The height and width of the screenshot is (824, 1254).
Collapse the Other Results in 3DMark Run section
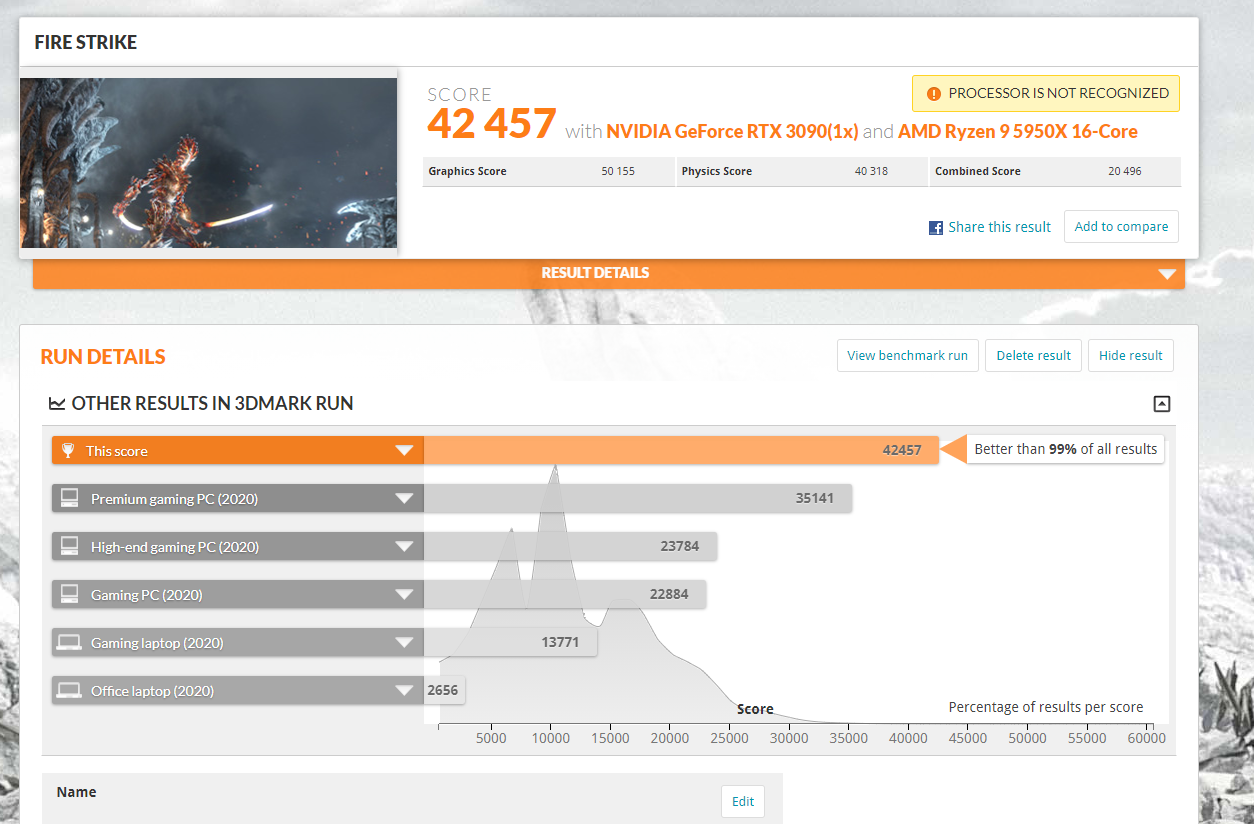[x=1161, y=404]
